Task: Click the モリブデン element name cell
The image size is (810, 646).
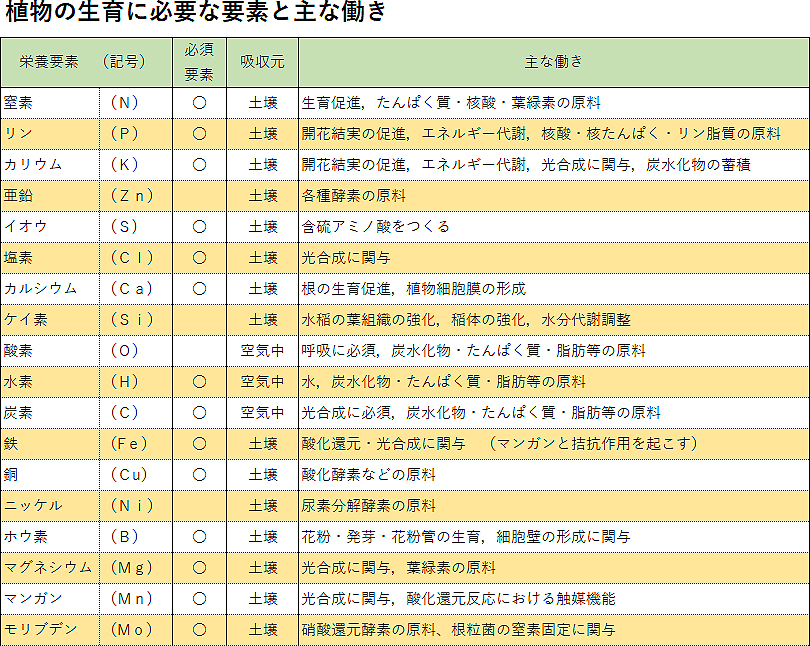Action: (x=50, y=629)
